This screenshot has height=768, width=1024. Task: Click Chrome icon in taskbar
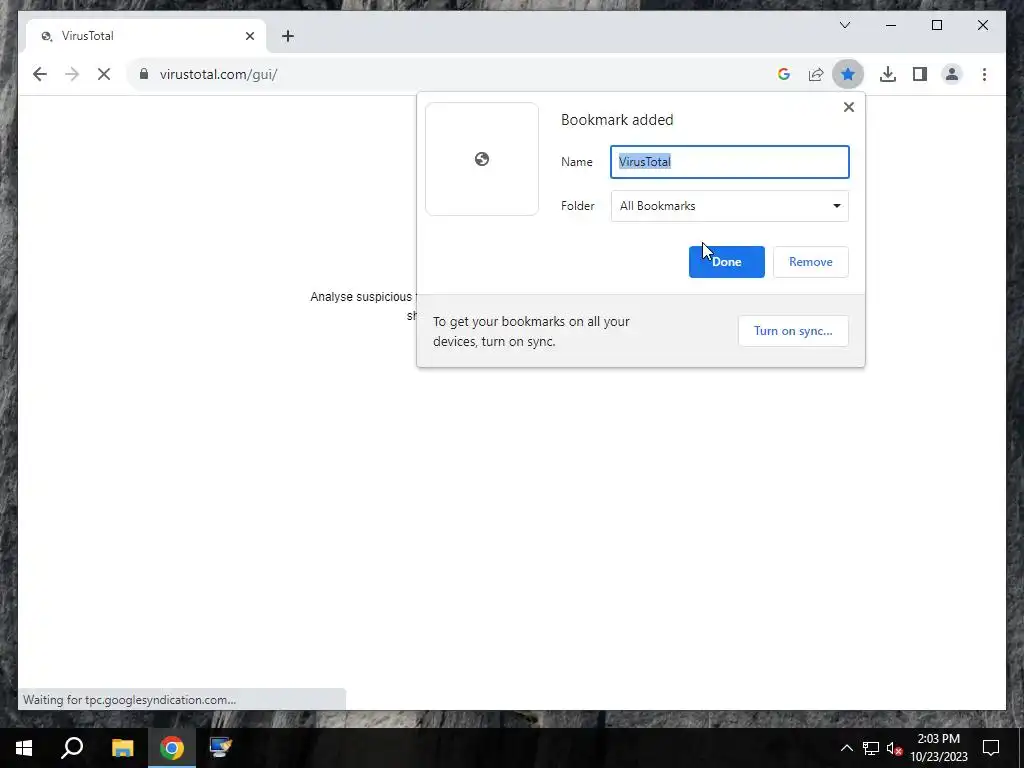[x=172, y=748]
